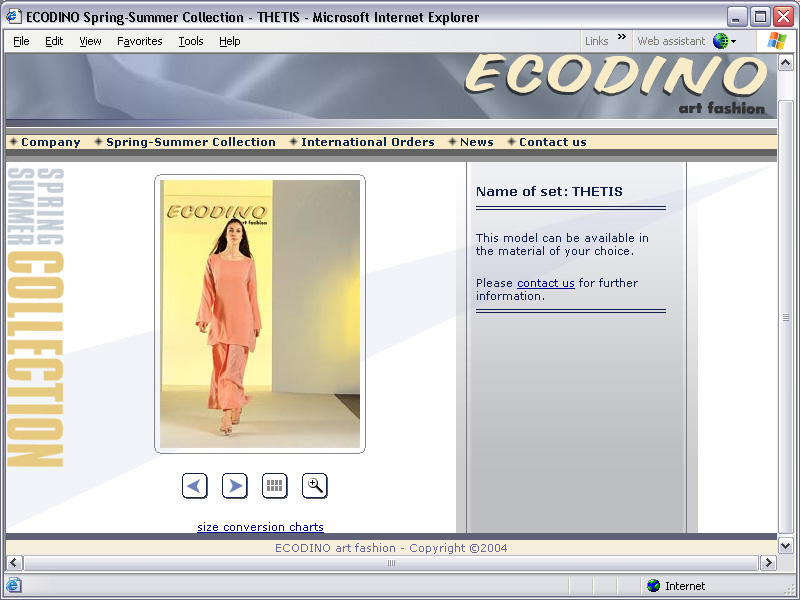
Task: Click the vertical scrollbar down arrow
Action: tap(786, 545)
